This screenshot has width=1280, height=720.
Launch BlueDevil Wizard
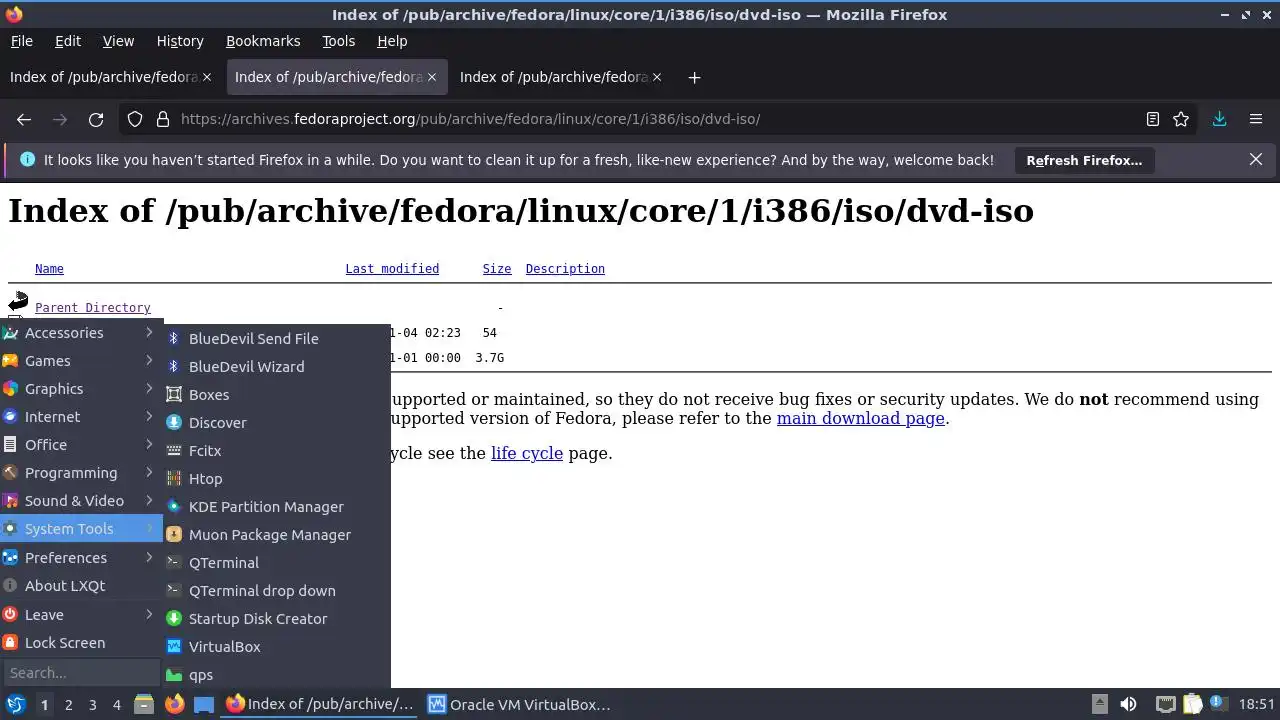click(x=277, y=367)
